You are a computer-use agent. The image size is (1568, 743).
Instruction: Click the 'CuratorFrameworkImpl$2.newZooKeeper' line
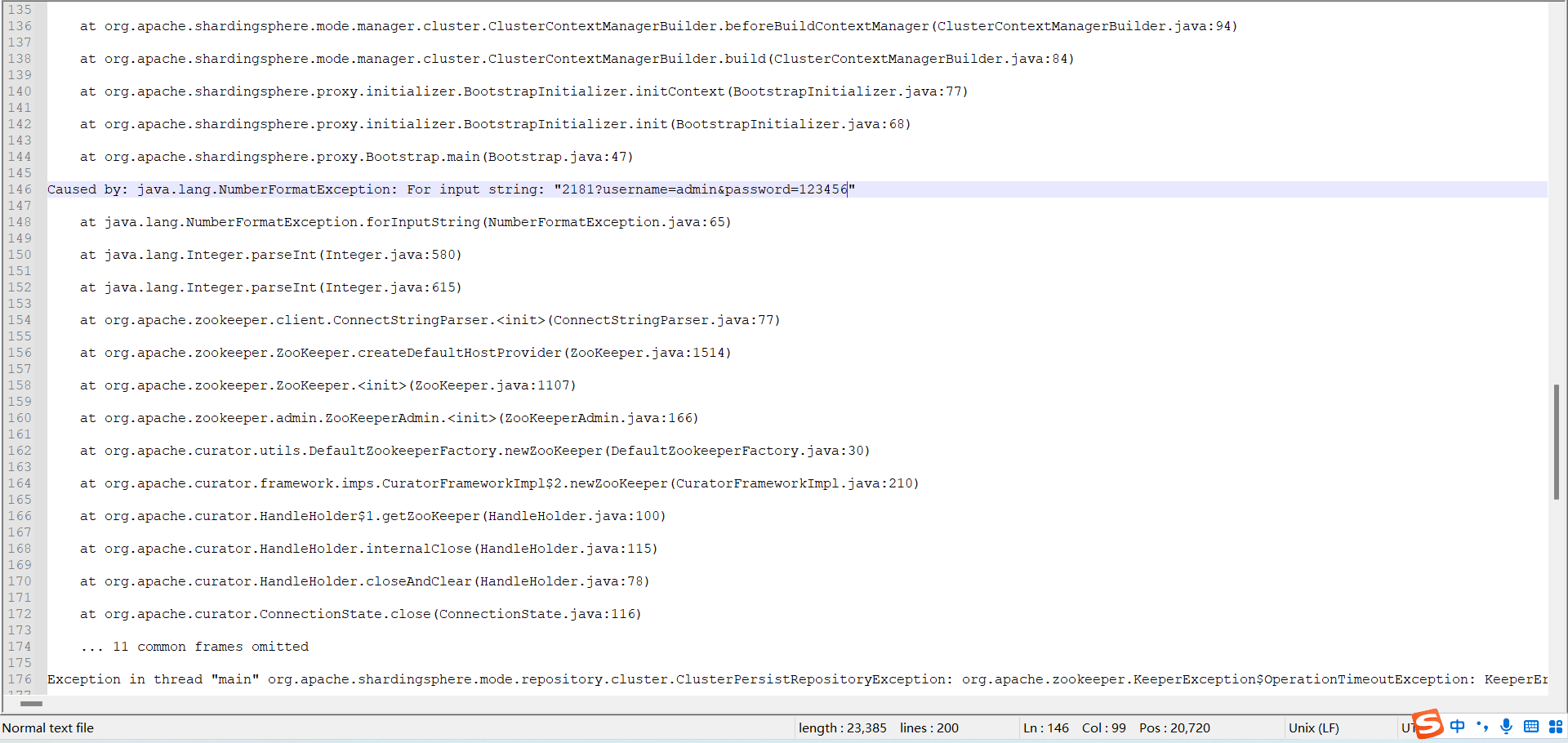pyautogui.click(x=499, y=483)
